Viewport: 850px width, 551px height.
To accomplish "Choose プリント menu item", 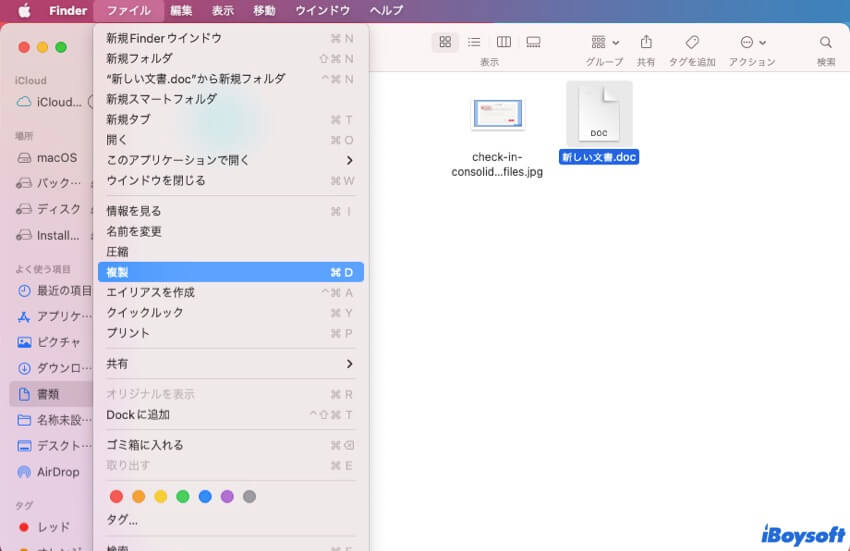I will (x=230, y=333).
